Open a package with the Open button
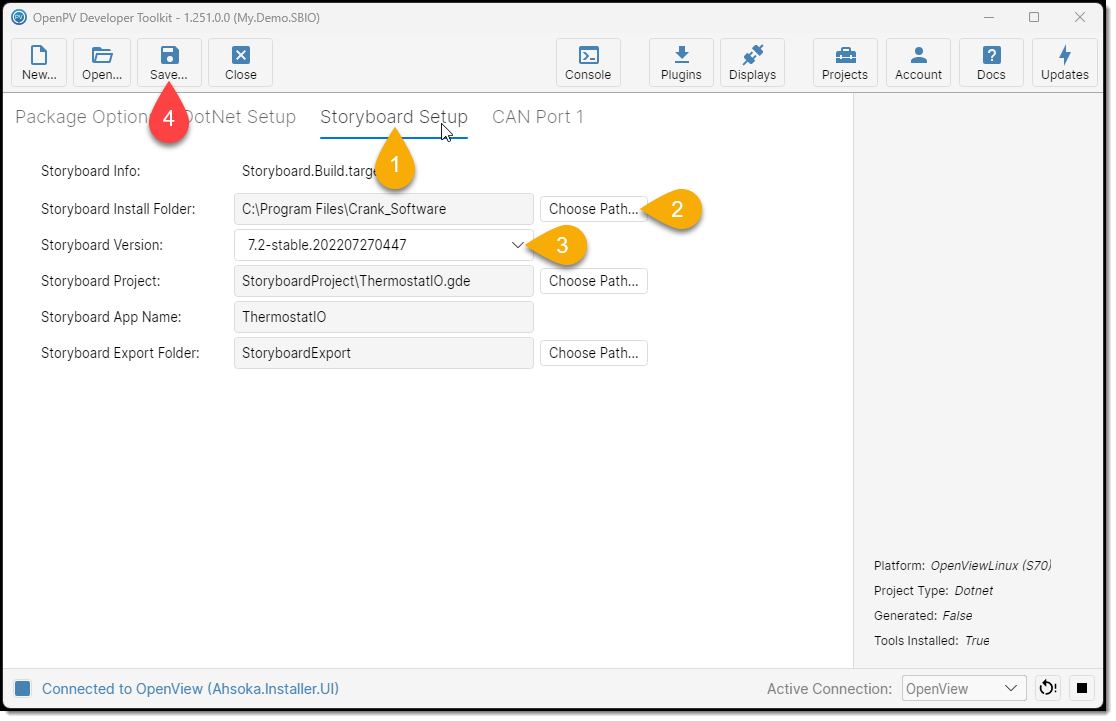The width and height of the screenshot is (1116, 721). [x=102, y=63]
